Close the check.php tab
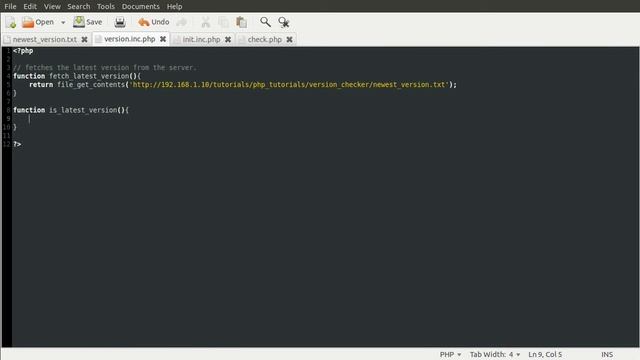Screen dimensions: 640x360 click(x=289, y=40)
